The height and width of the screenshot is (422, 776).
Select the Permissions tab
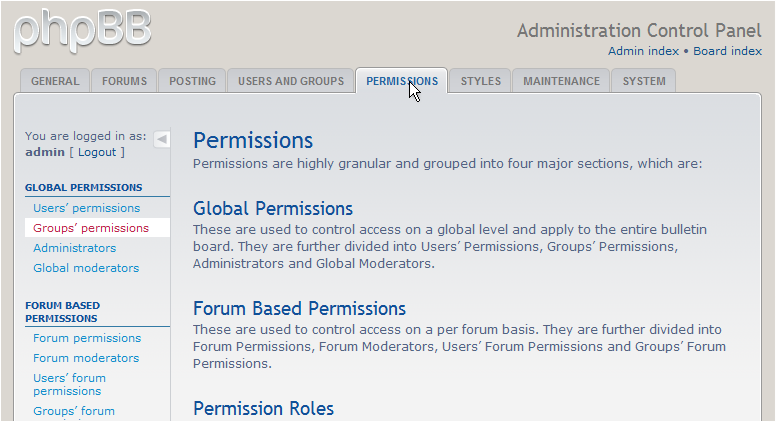(401, 81)
